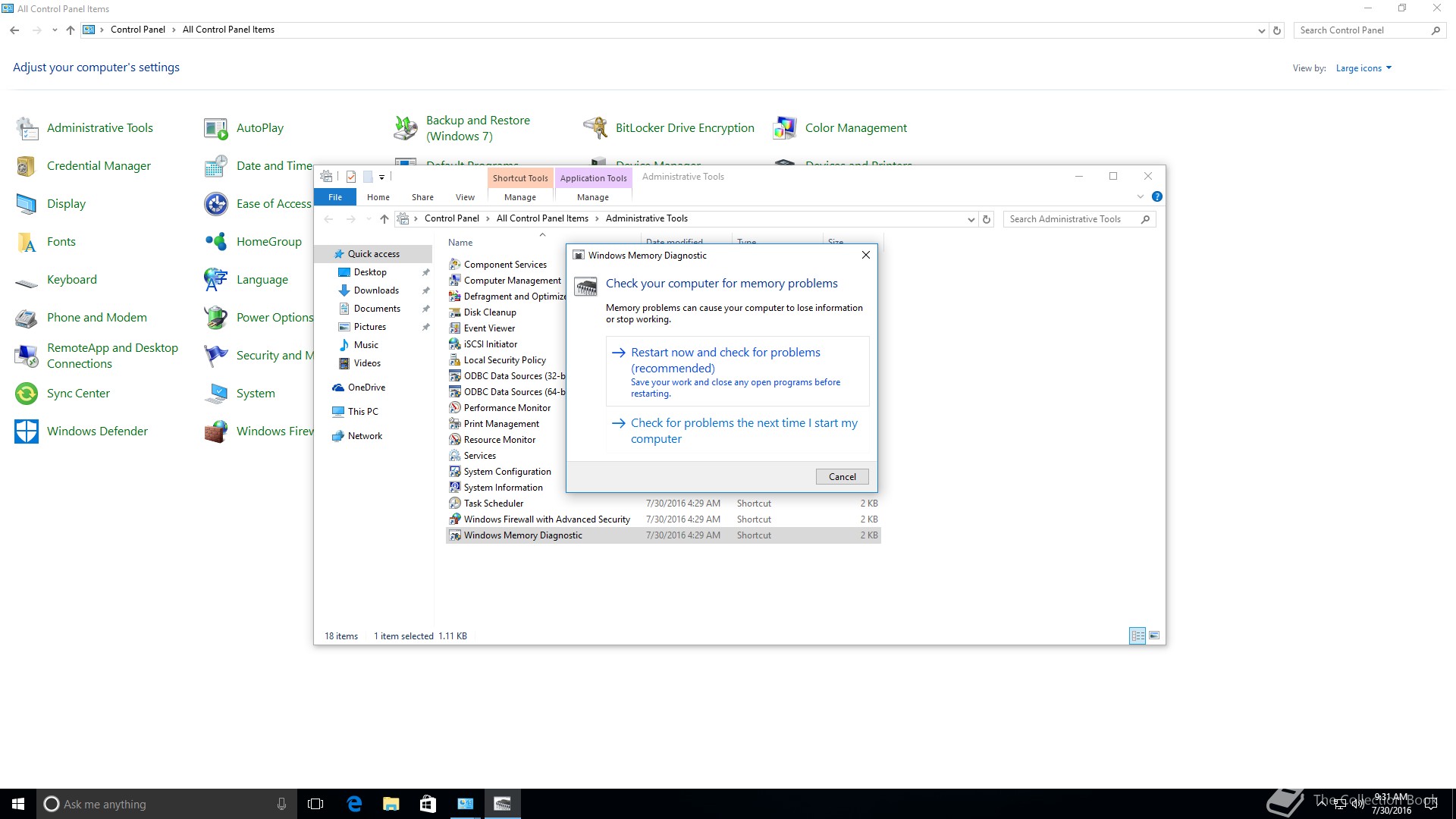This screenshot has height=819, width=1456.
Task: Click Search Control Panel field
Action: [1370, 30]
